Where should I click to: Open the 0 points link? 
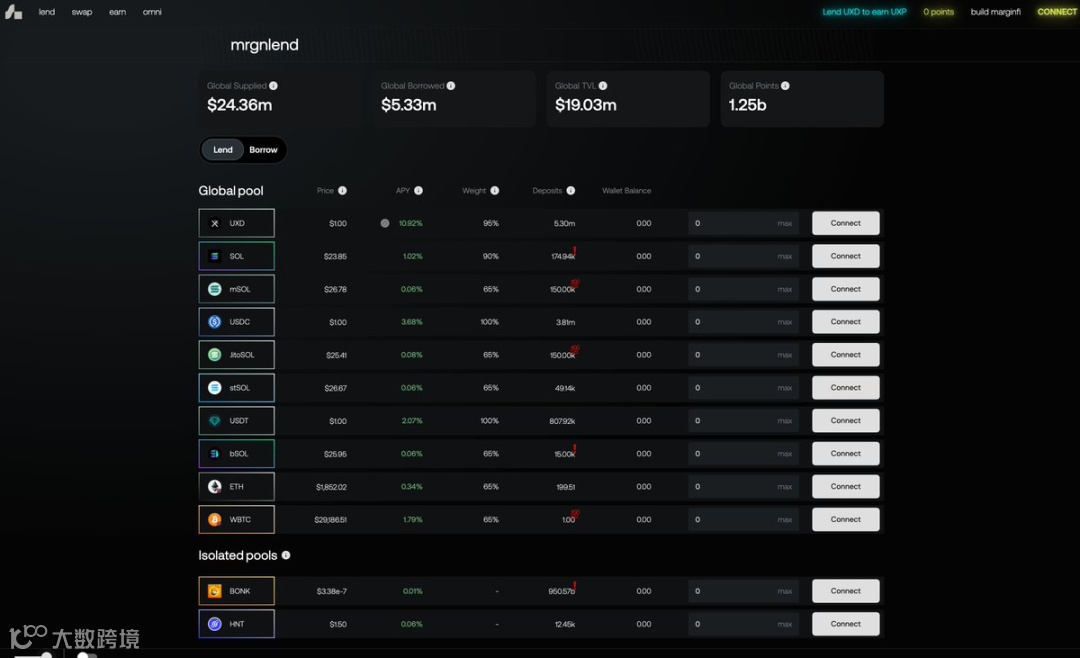click(x=938, y=12)
